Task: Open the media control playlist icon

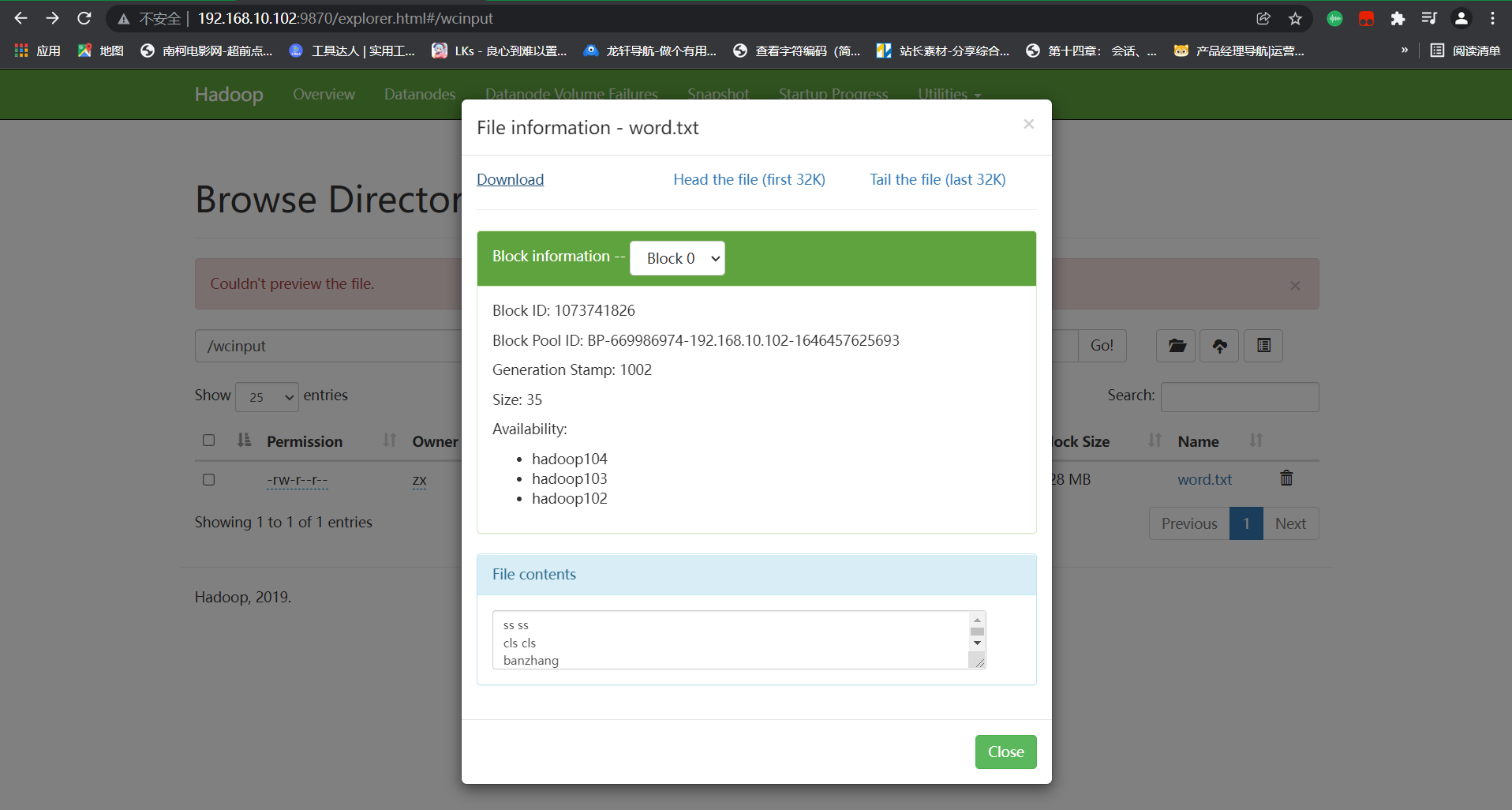Action: tap(1429, 18)
